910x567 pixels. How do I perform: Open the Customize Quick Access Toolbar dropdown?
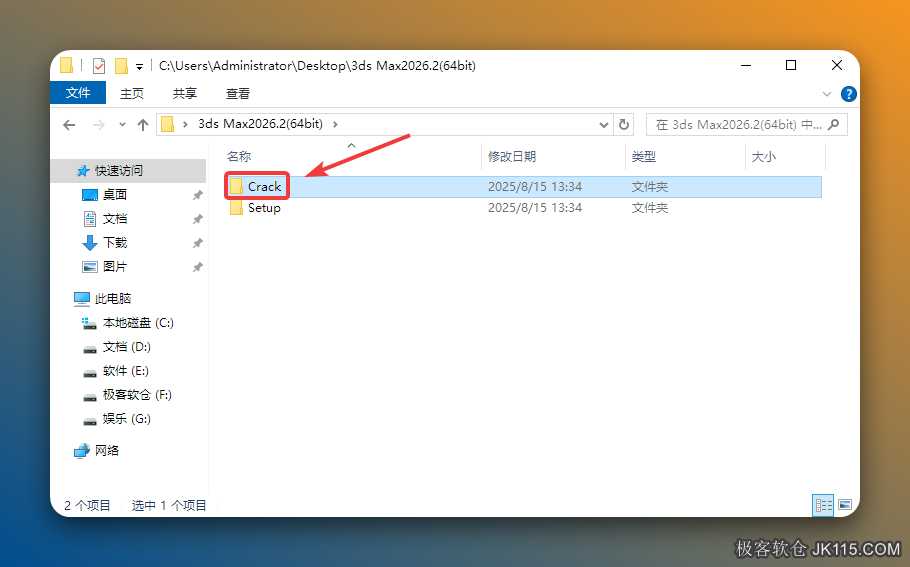139,67
